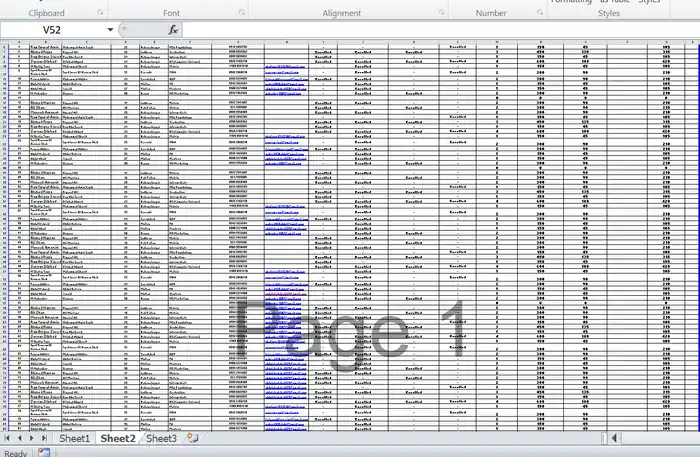Expand the Name Box dropdown arrow
Viewport: 700px width, 457px height.
tap(110, 30)
